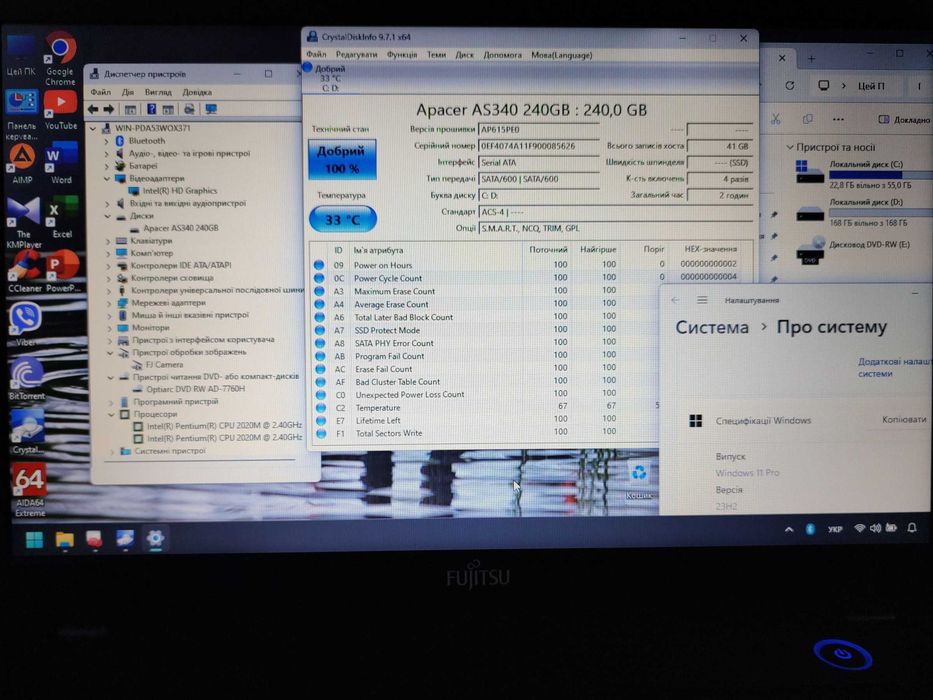Select Optiarc DVD RW AD-7760H device
Viewport: 933px width, 700px height.
tap(195, 389)
